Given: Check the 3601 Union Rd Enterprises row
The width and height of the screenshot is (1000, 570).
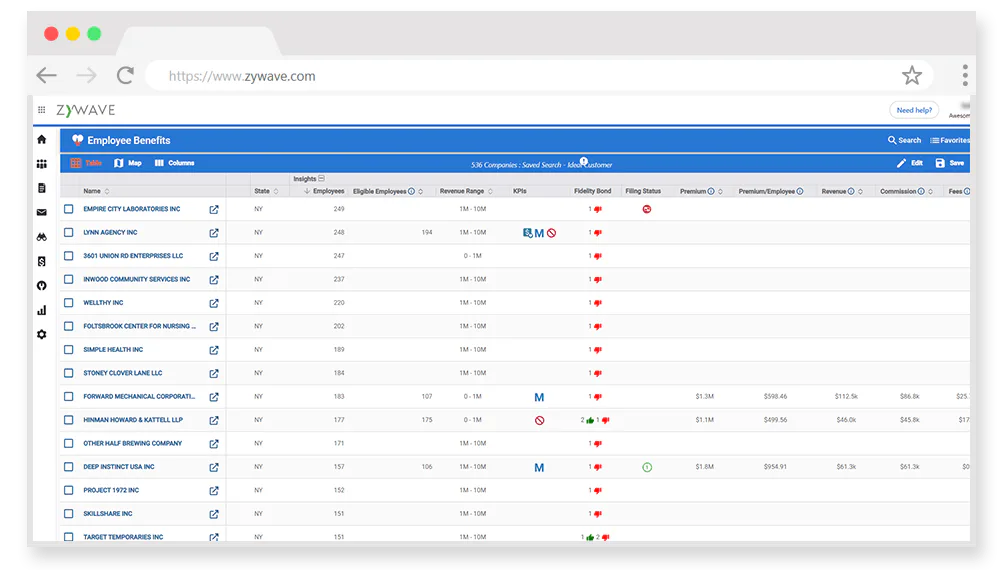Looking at the screenshot, I should [x=69, y=256].
